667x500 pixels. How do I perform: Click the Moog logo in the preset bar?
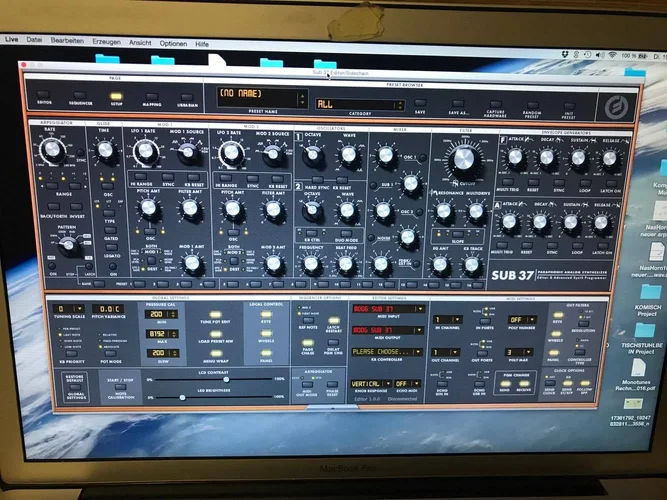(616, 106)
